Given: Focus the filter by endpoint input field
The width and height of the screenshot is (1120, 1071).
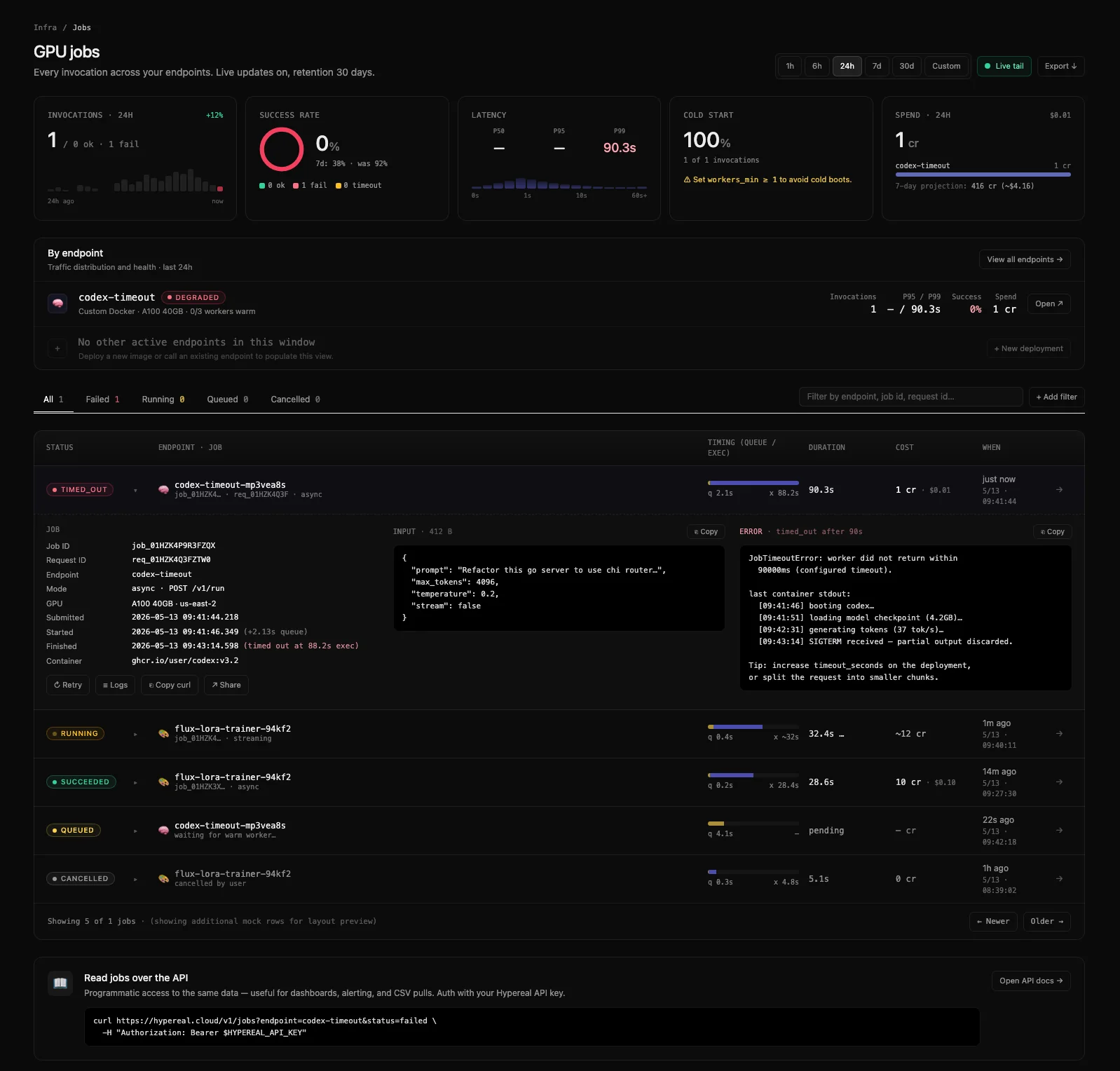Looking at the screenshot, I should click(910, 397).
